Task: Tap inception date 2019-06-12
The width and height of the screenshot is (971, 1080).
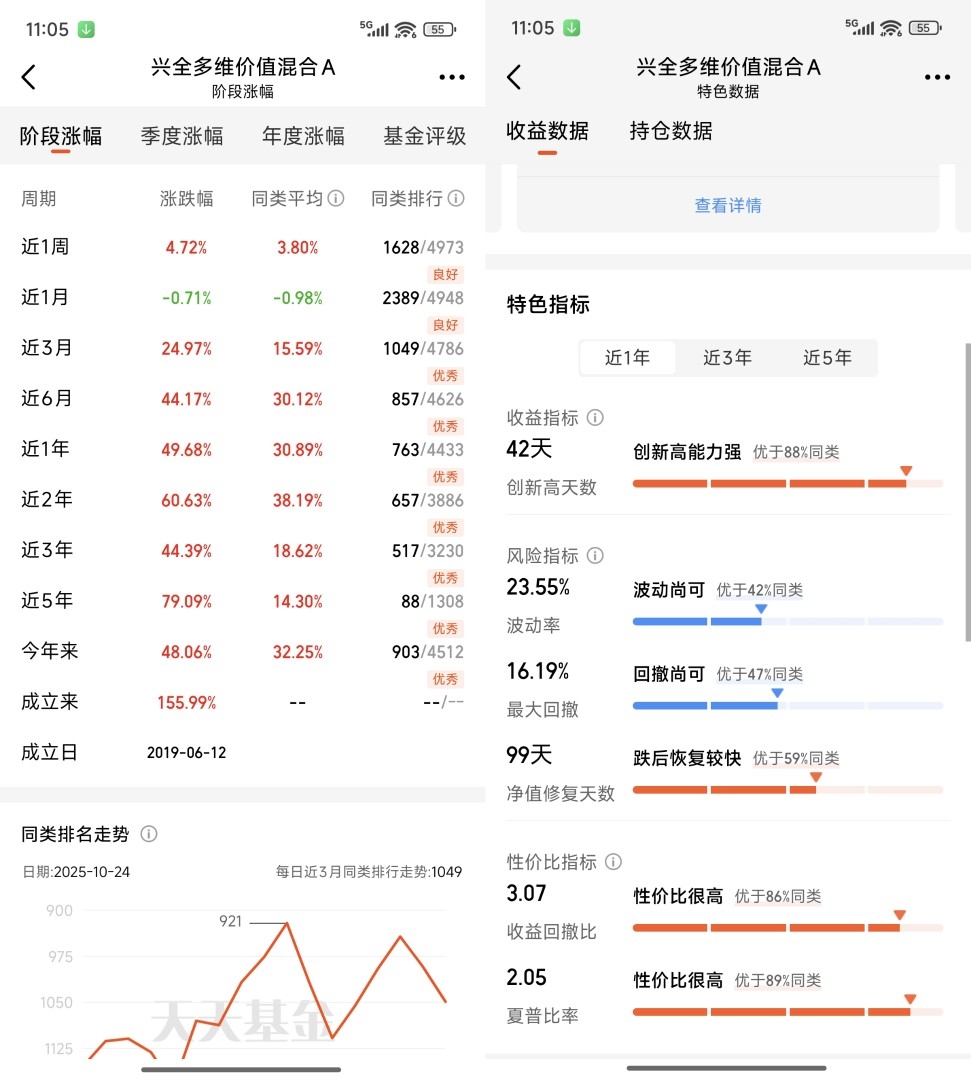Action: pos(186,753)
